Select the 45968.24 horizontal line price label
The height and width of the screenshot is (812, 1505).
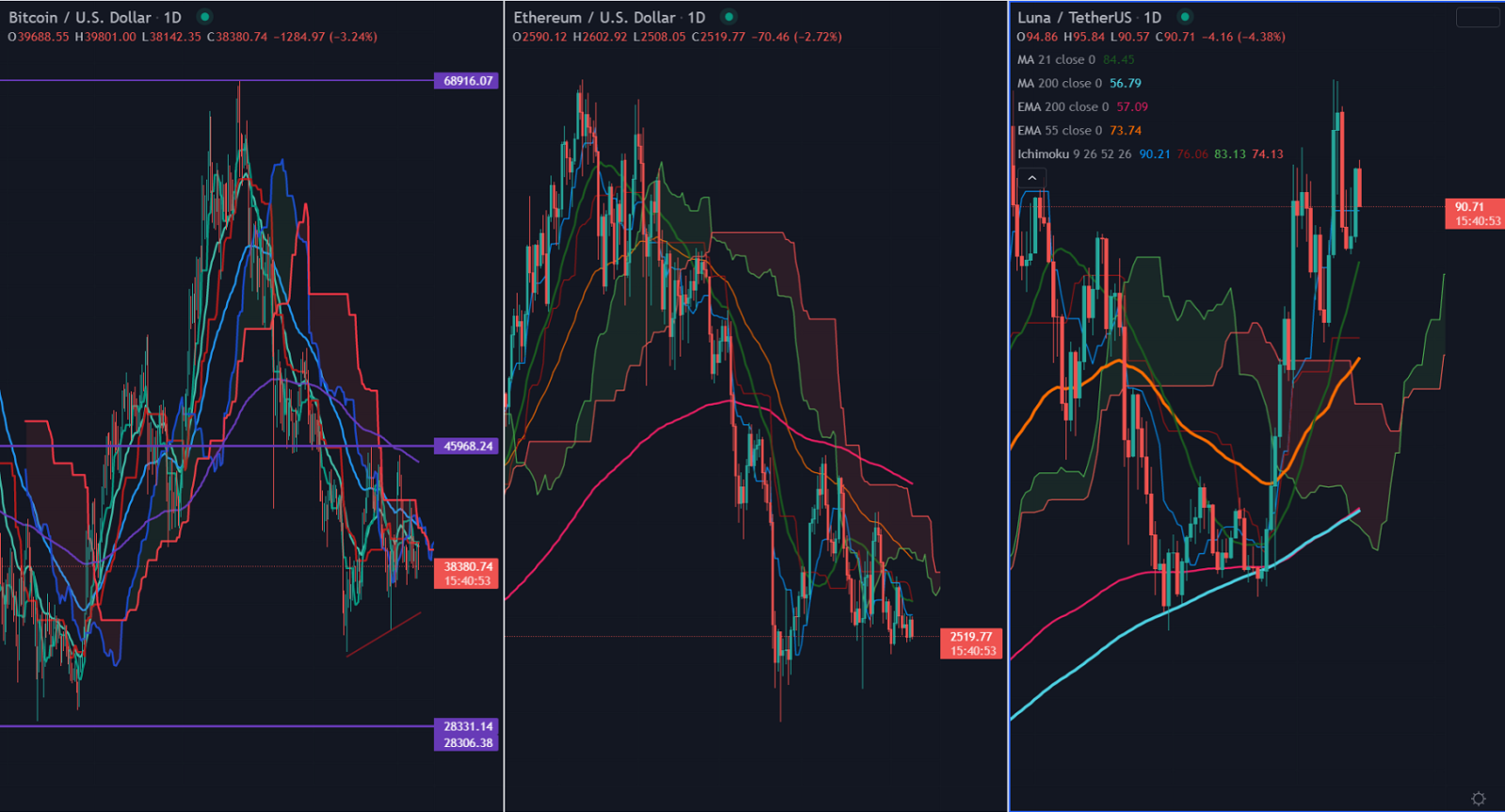tap(468, 446)
